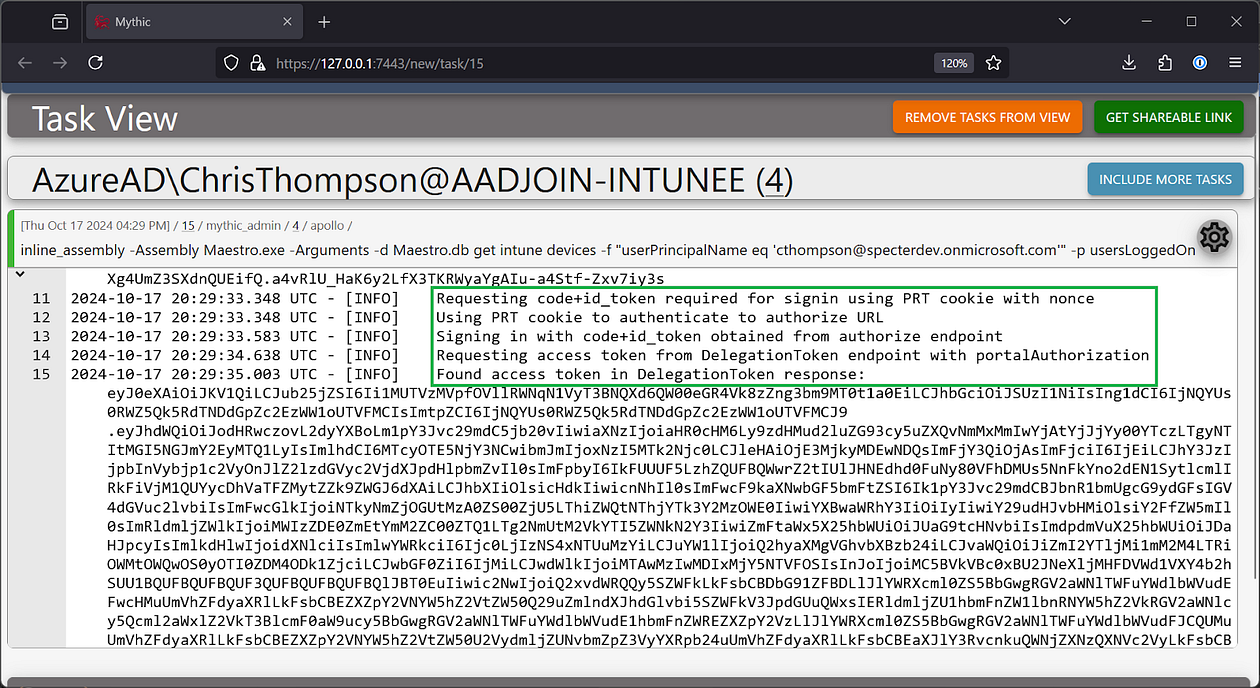Open a new browser tab
The height and width of the screenshot is (688, 1260).
click(x=324, y=22)
